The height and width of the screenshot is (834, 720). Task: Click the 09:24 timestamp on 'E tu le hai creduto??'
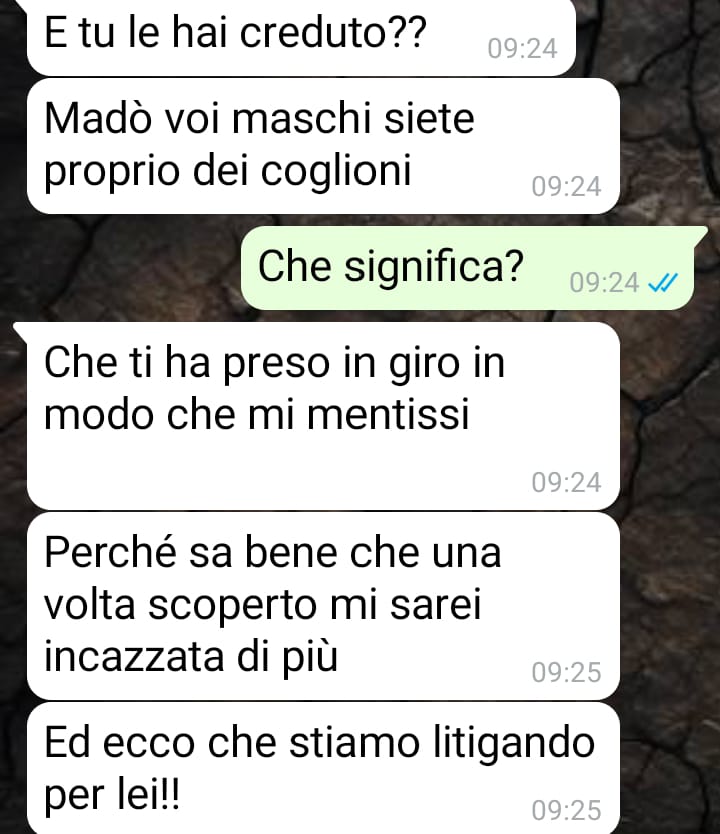(x=522, y=49)
